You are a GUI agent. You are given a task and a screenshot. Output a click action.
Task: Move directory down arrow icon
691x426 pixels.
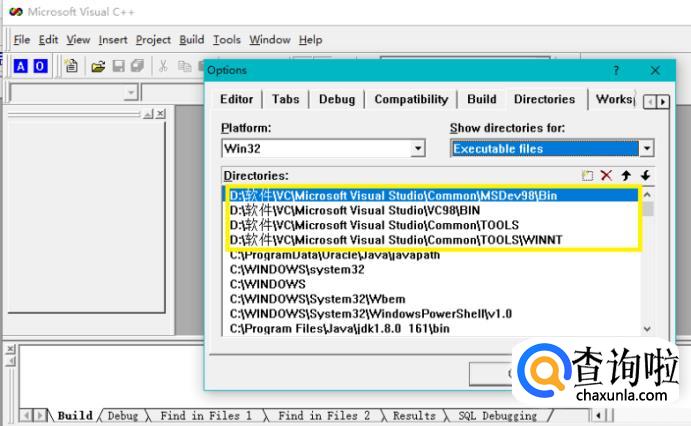coord(646,175)
